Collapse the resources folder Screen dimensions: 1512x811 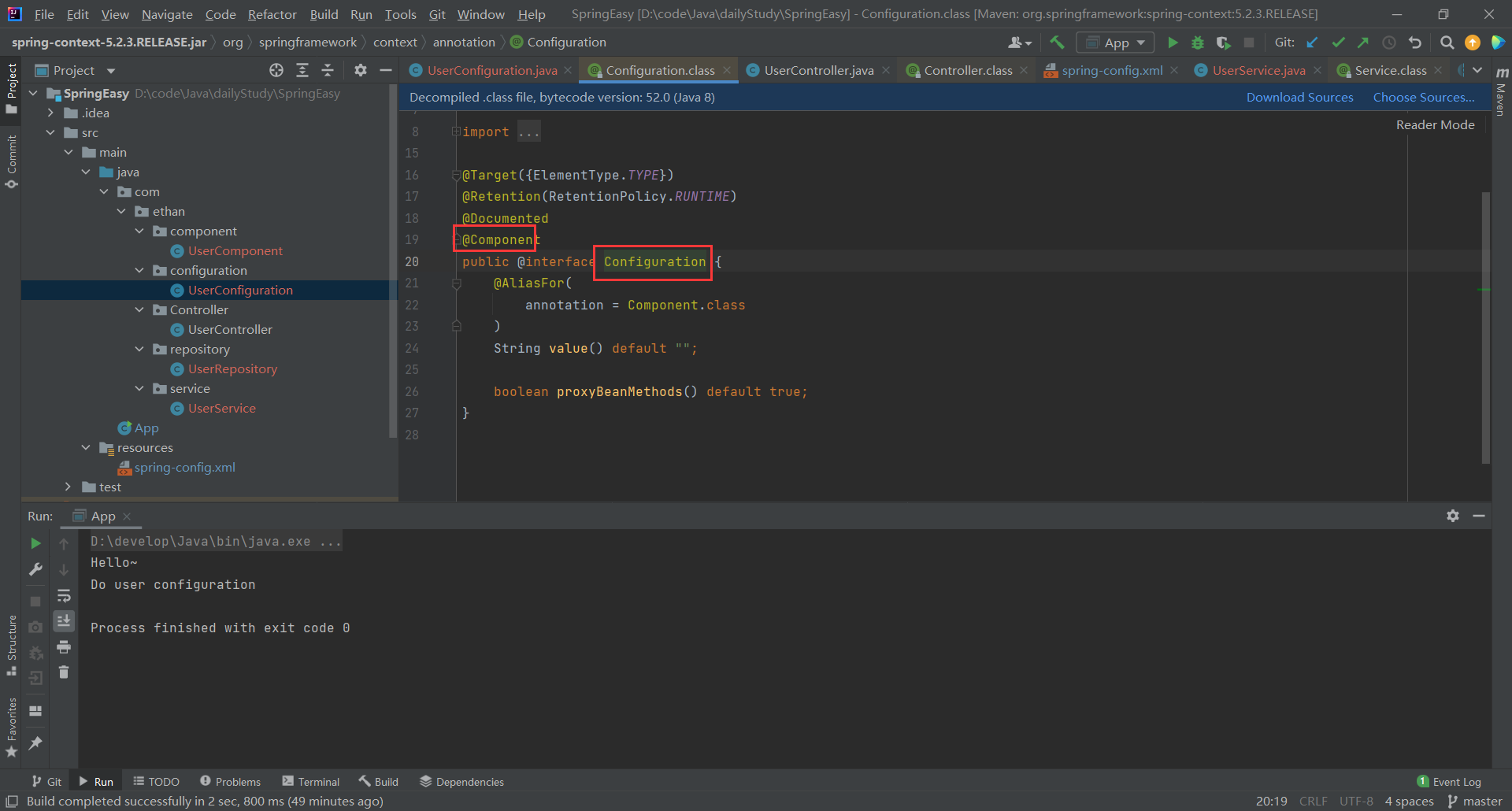(86, 447)
